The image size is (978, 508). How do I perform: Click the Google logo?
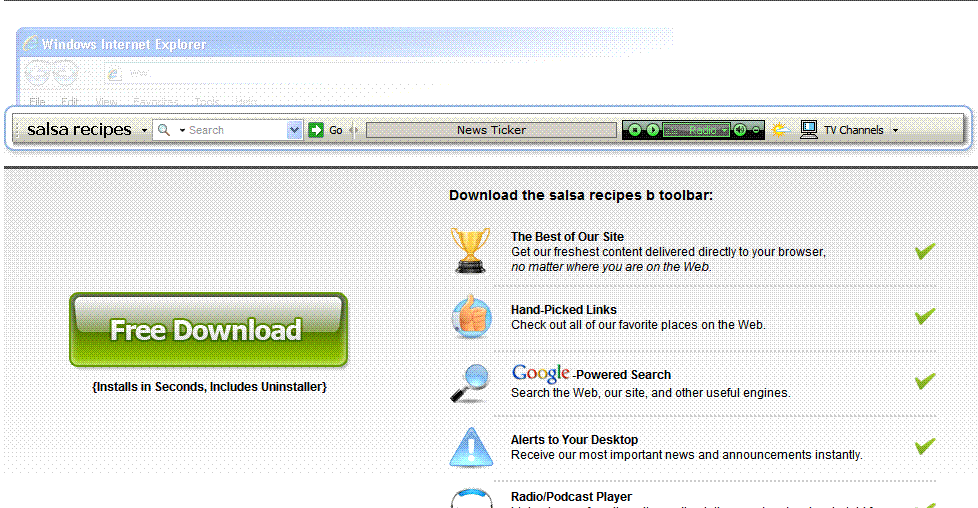pyautogui.click(x=540, y=374)
